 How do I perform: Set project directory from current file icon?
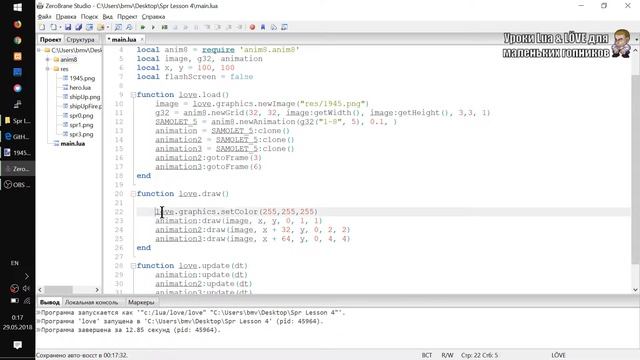[89, 27]
